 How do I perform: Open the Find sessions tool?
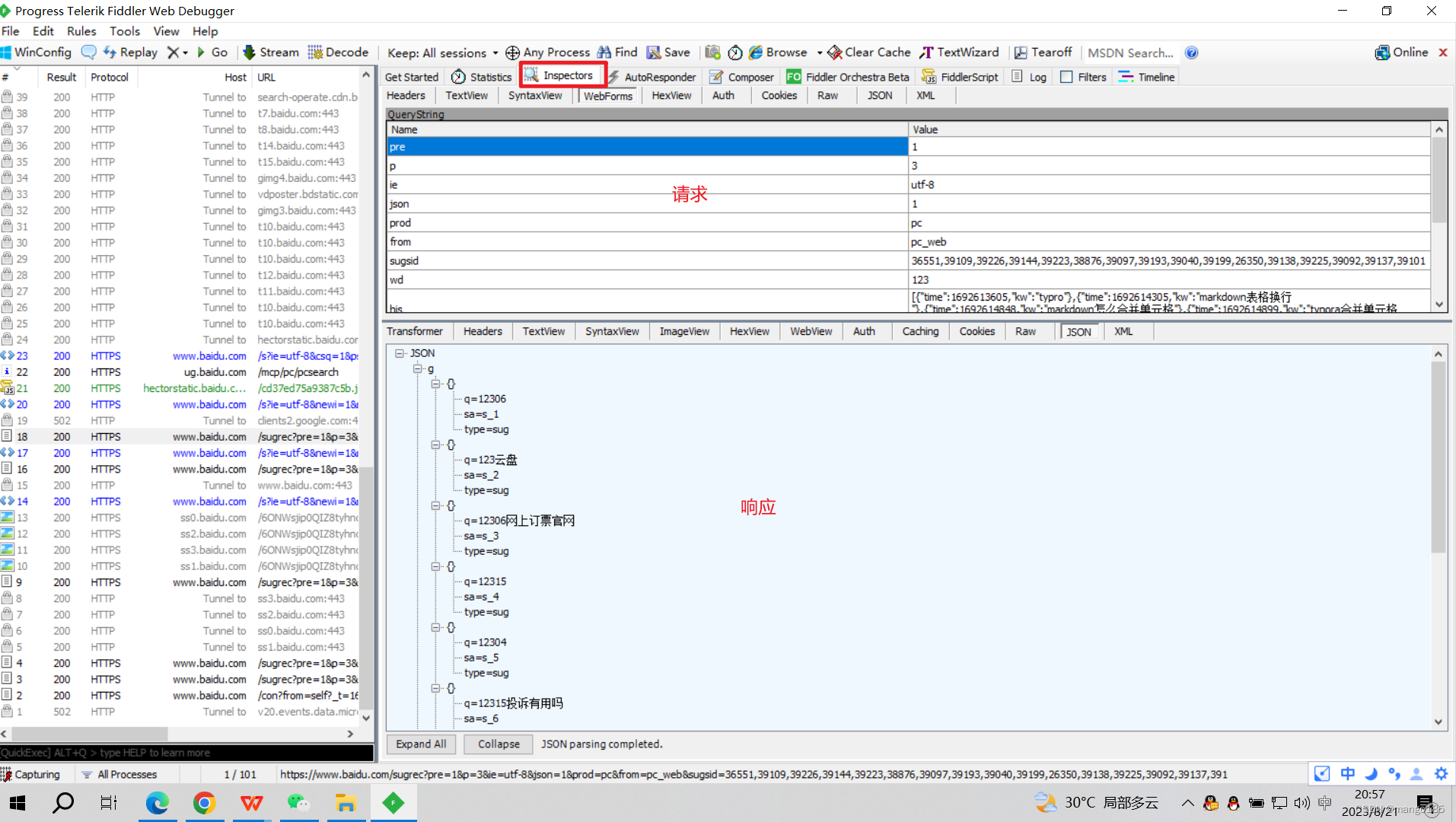(617, 53)
